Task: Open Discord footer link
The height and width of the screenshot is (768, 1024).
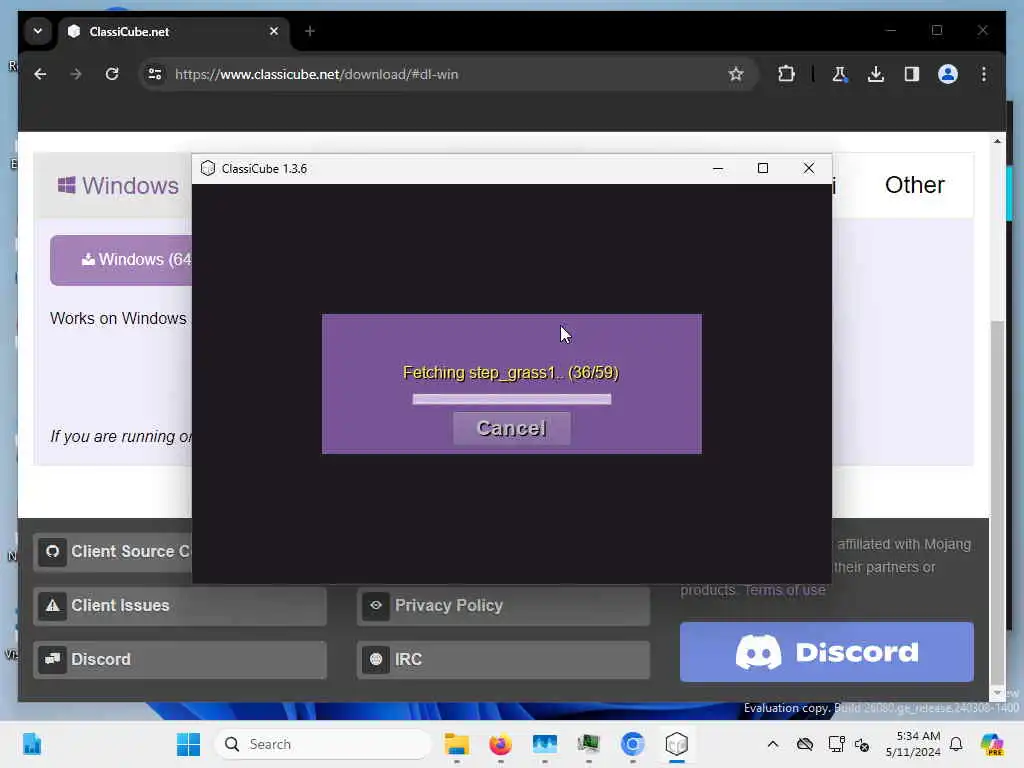Action: (x=180, y=660)
